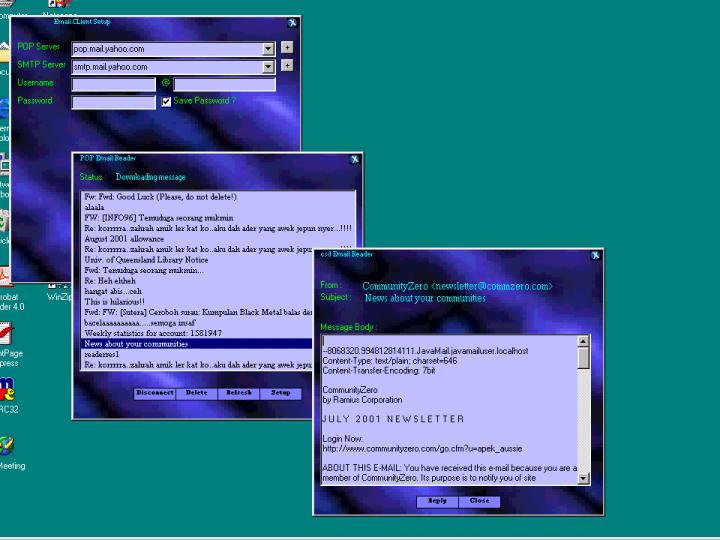
Task: Click the plus button beside POP Server
Action: point(287,47)
